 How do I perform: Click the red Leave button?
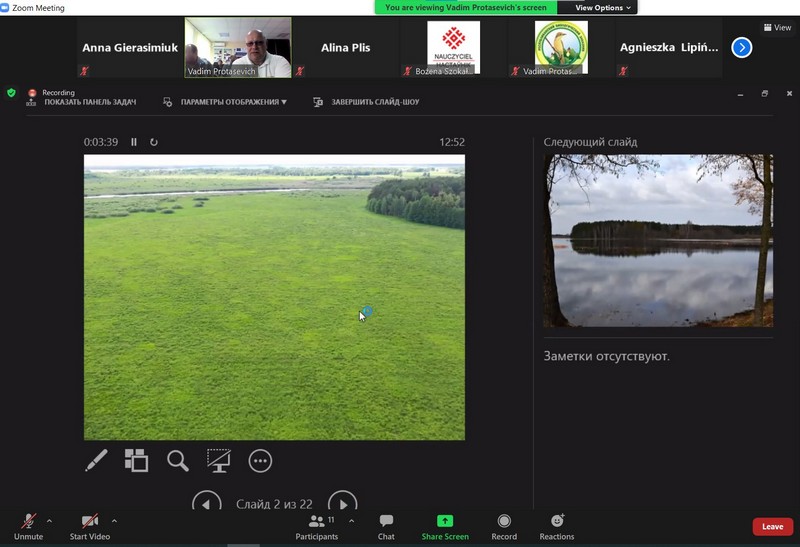pos(772,527)
